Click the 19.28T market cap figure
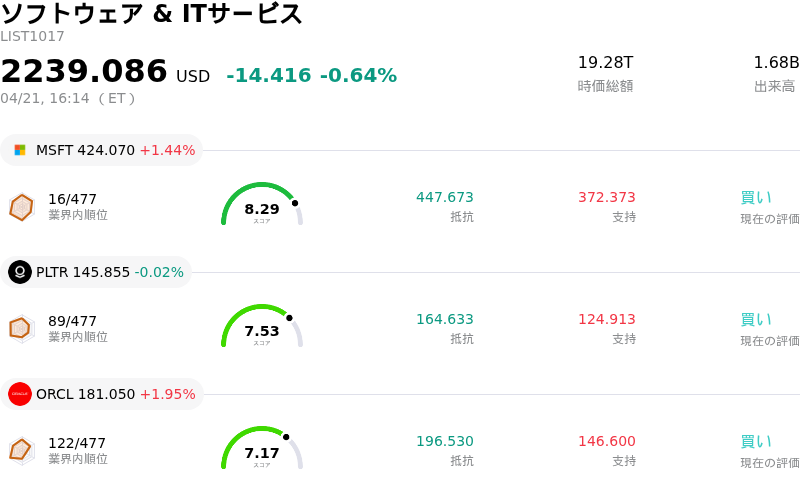The width and height of the screenshot is (800, 488). (605, 62)
